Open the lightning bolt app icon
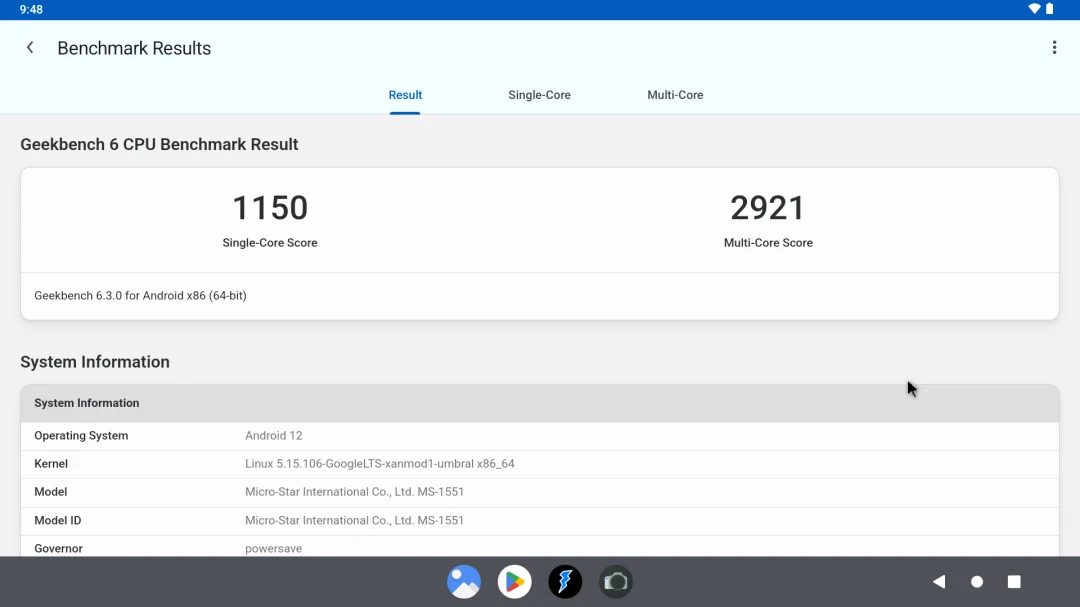Image resolution: width=1080 pixels, height=607 pixels. pos(565,582)
